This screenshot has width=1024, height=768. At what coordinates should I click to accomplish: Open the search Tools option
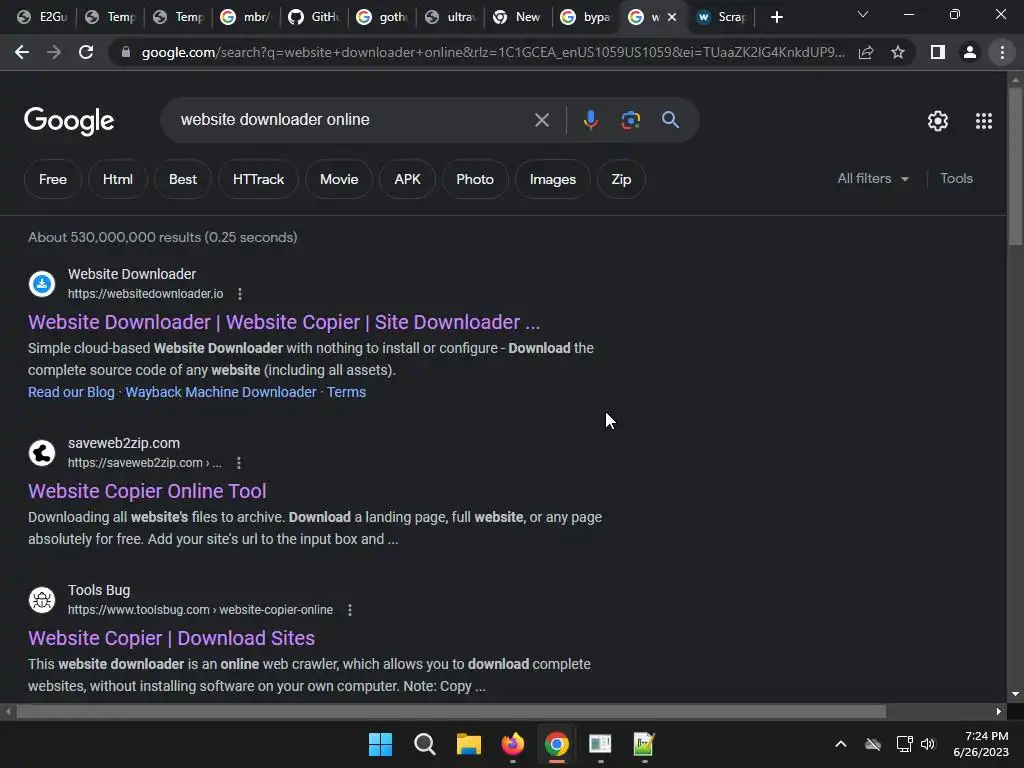957,179
